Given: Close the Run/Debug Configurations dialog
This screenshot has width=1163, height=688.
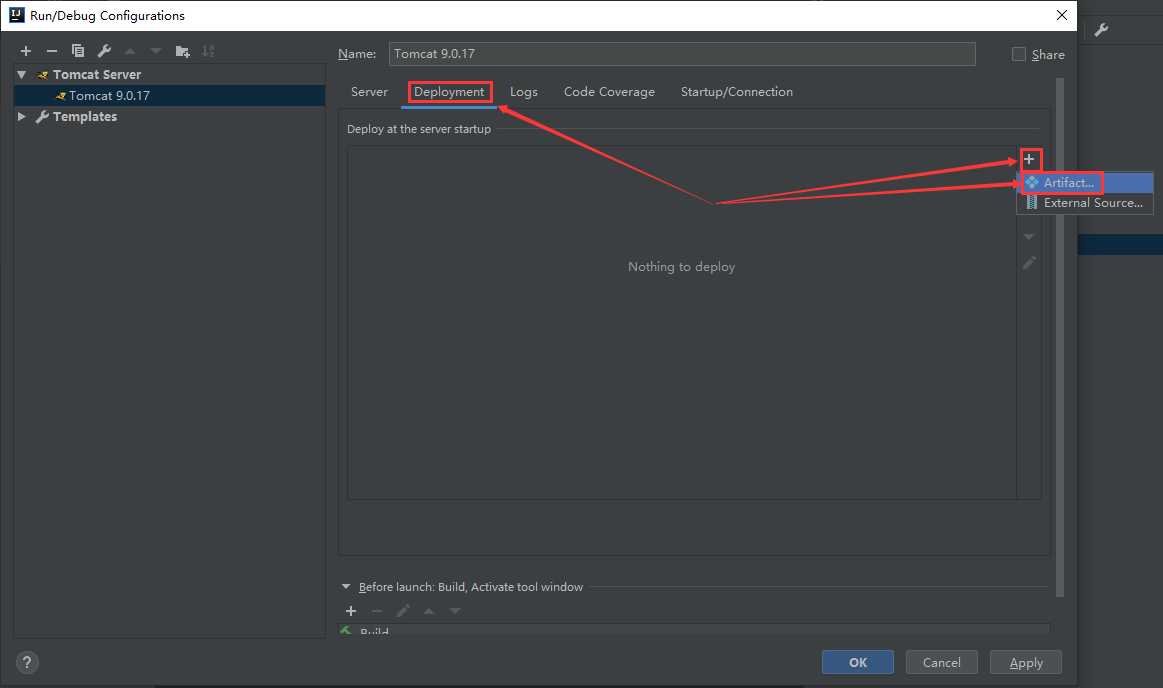Looking at the screenshot, I should 1061,15.
